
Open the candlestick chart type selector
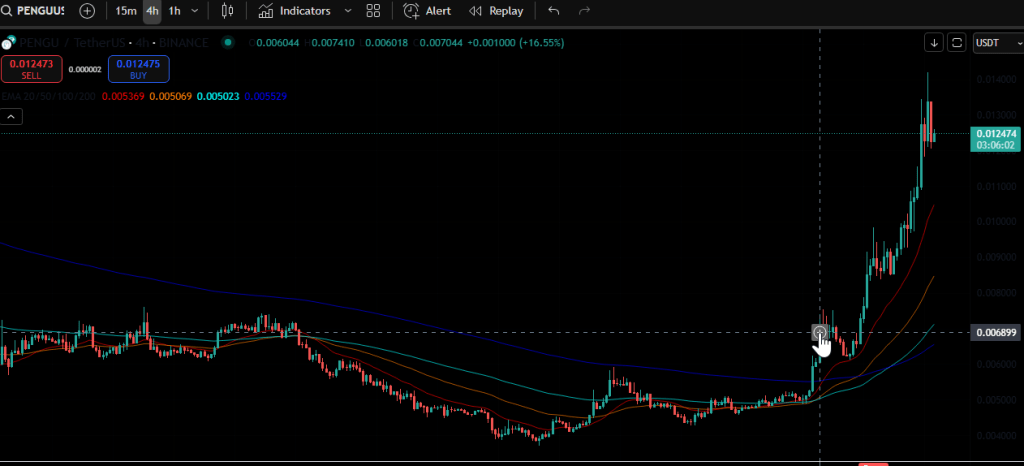tap(227, 11)
